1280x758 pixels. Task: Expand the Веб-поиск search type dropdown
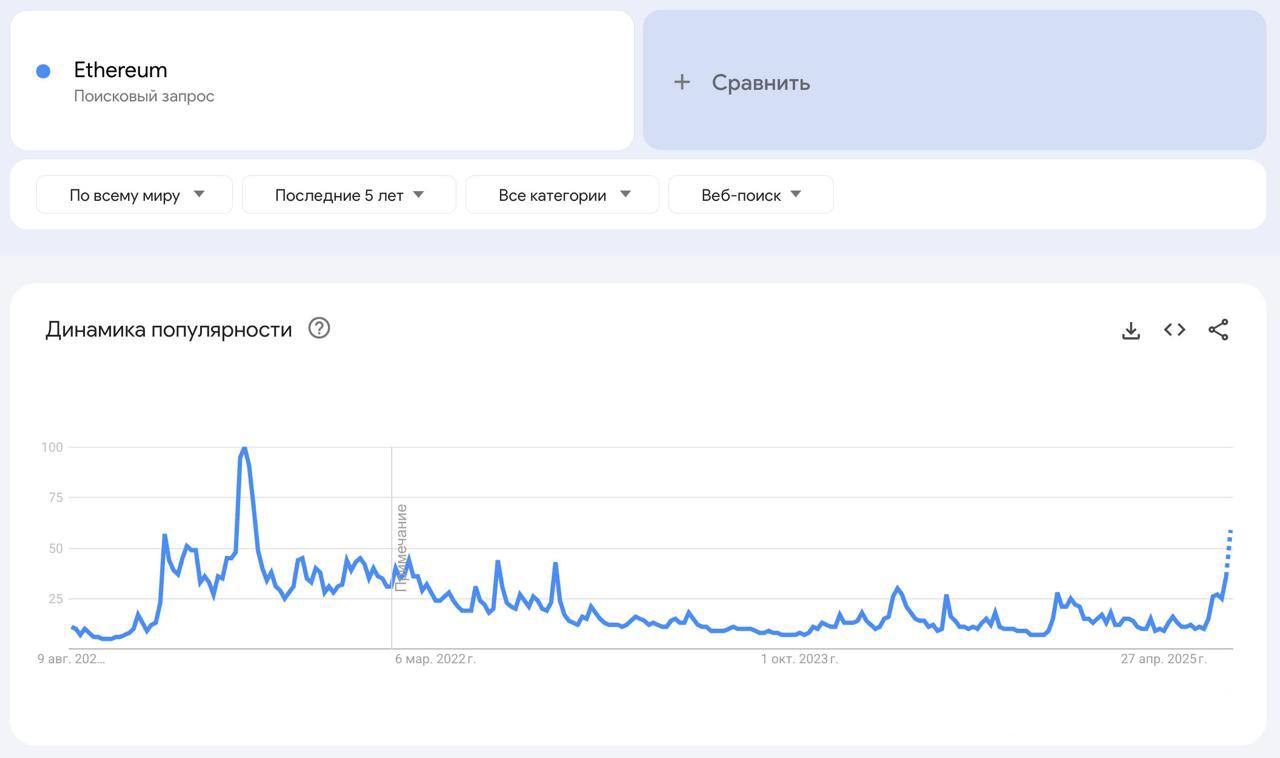click(751, 195)
